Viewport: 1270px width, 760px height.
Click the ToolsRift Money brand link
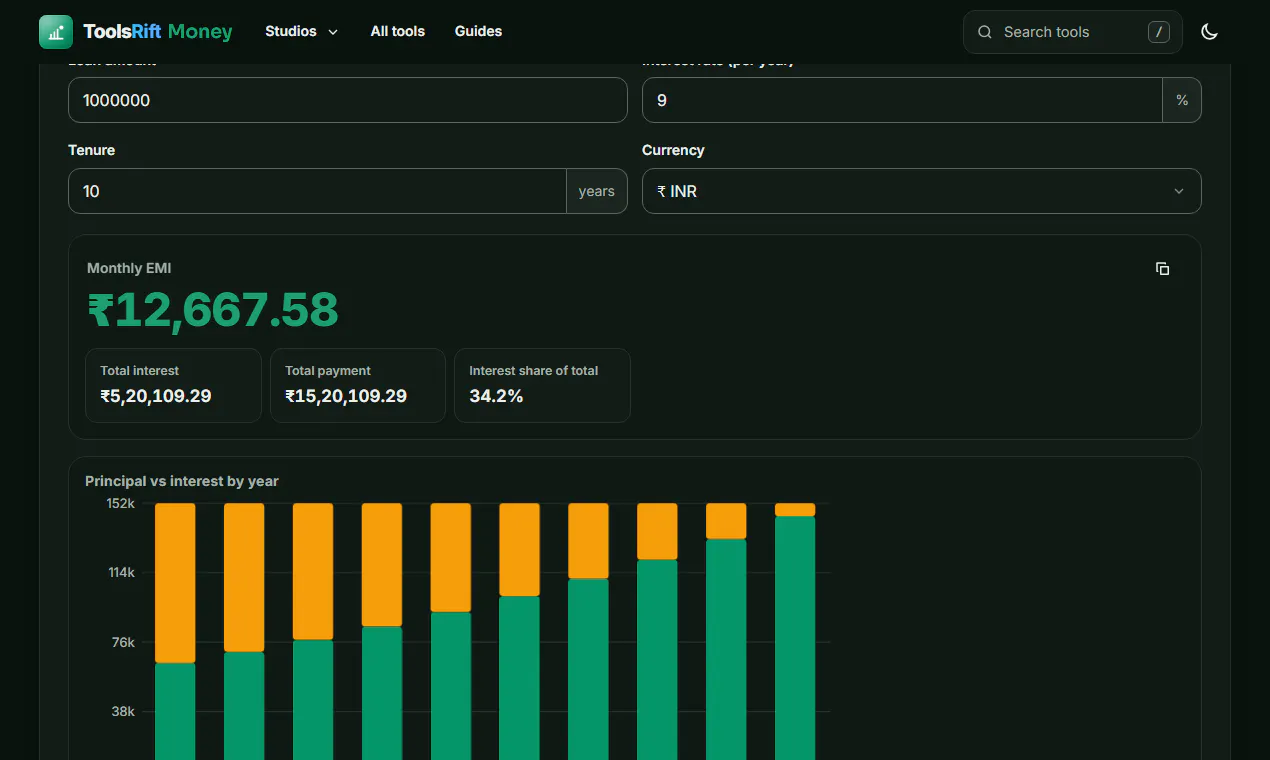coord(136,32)
